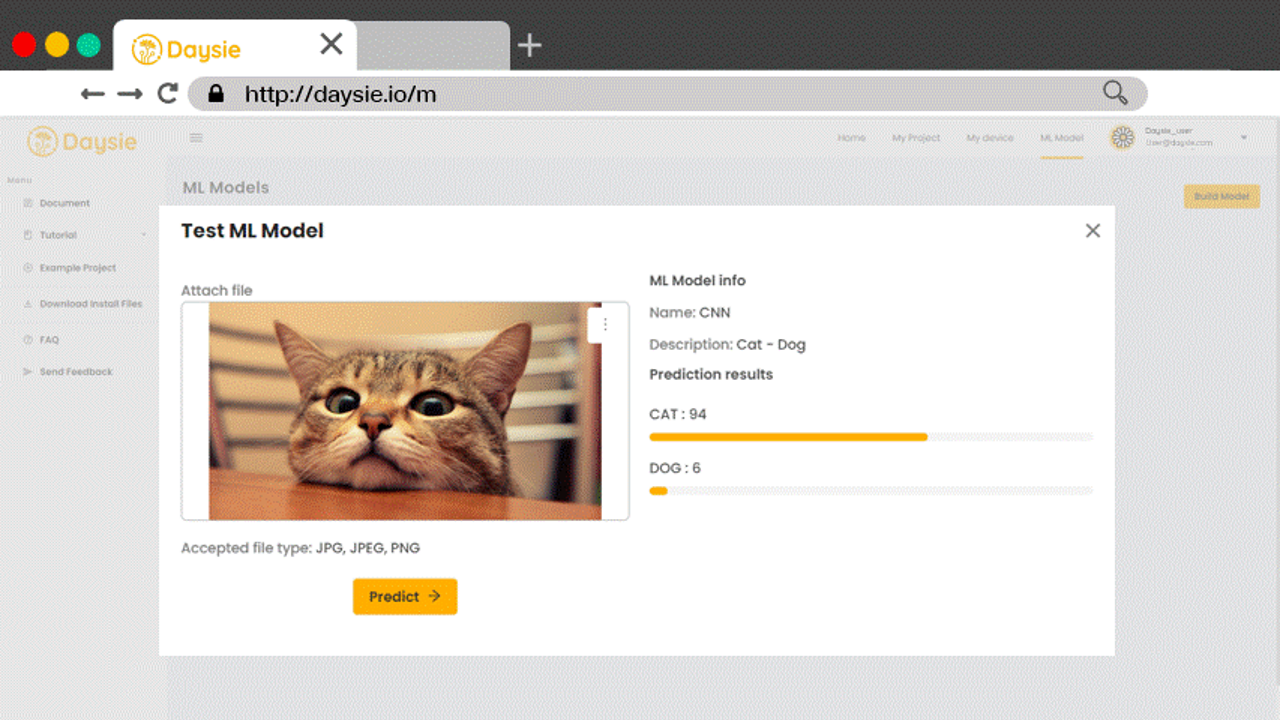Open a new browser tab with plus
The image size is (1280, 720).
coord(530,45)
